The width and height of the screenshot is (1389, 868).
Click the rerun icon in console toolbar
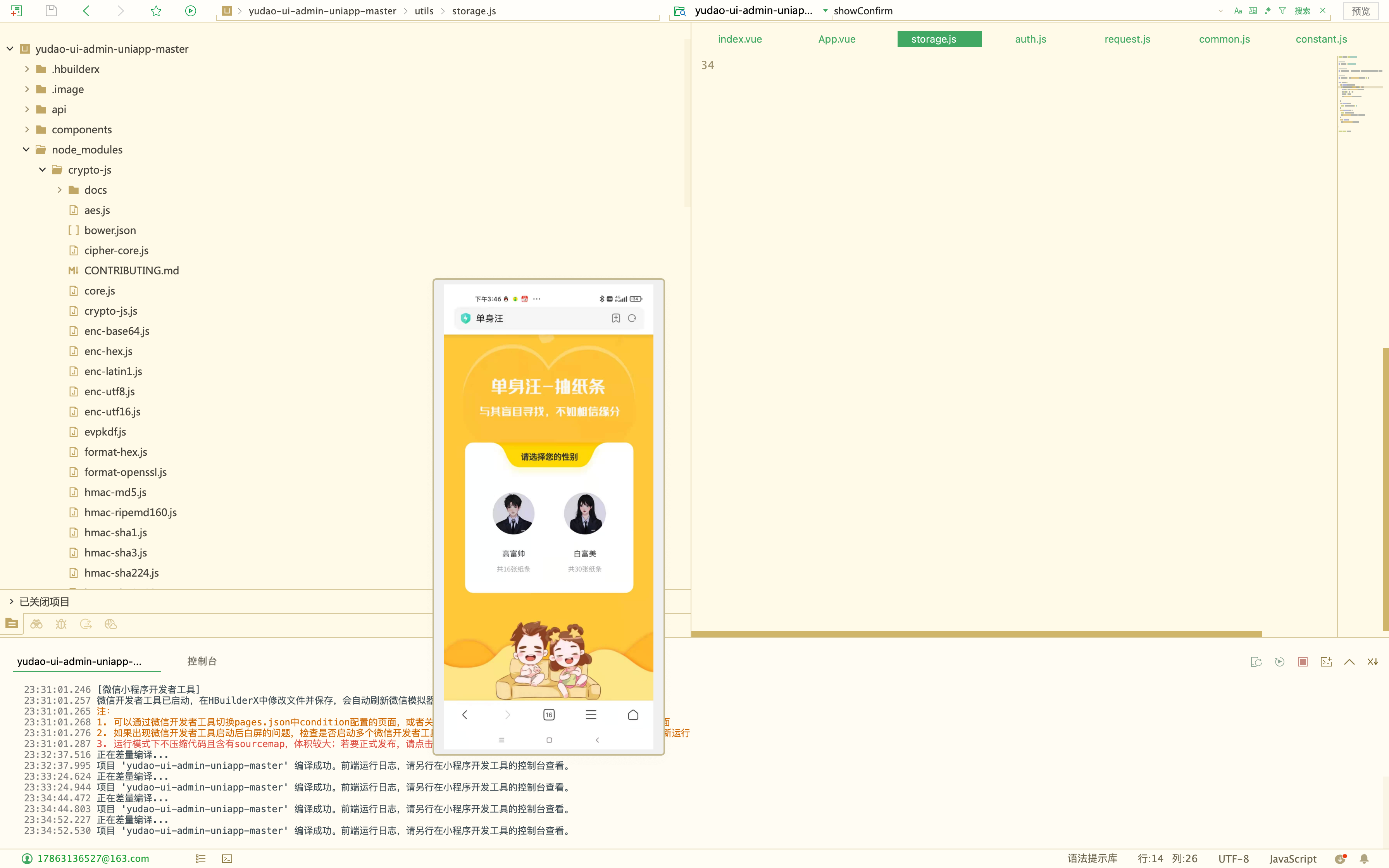click(x=1279, y=662)
